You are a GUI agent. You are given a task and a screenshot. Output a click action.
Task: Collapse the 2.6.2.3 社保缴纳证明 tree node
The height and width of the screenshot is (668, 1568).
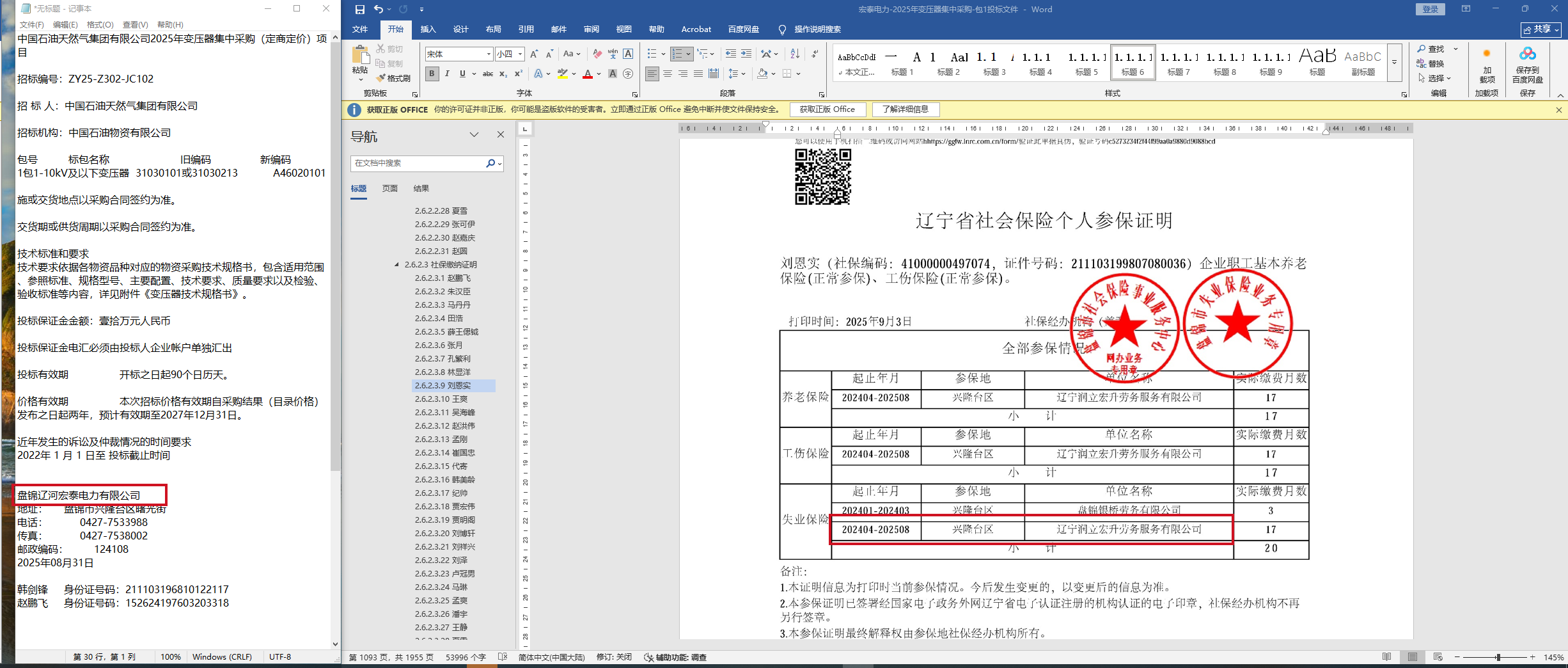[x=396, y=264]
